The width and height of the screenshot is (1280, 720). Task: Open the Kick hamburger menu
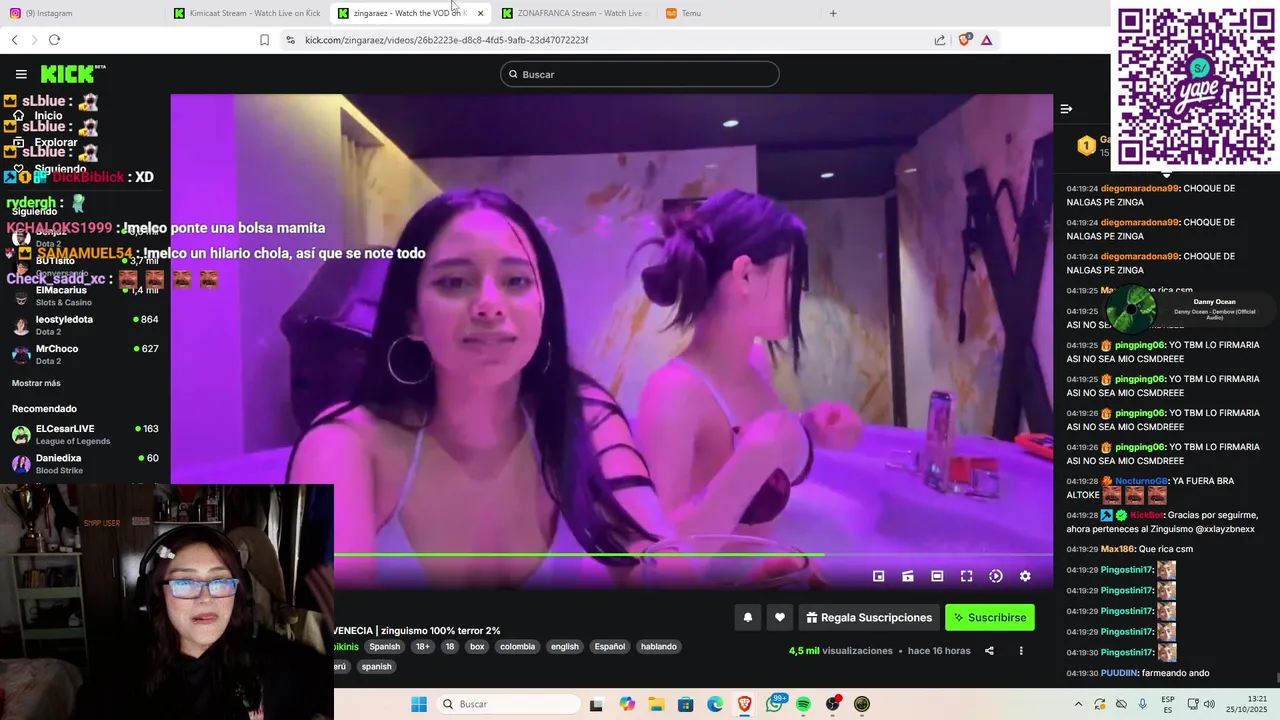point(21,74)
